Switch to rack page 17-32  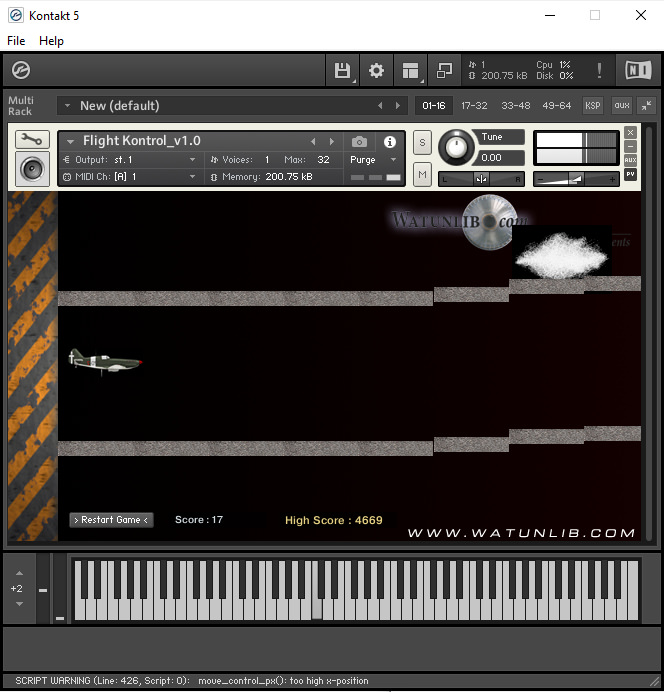pos(474,105)
